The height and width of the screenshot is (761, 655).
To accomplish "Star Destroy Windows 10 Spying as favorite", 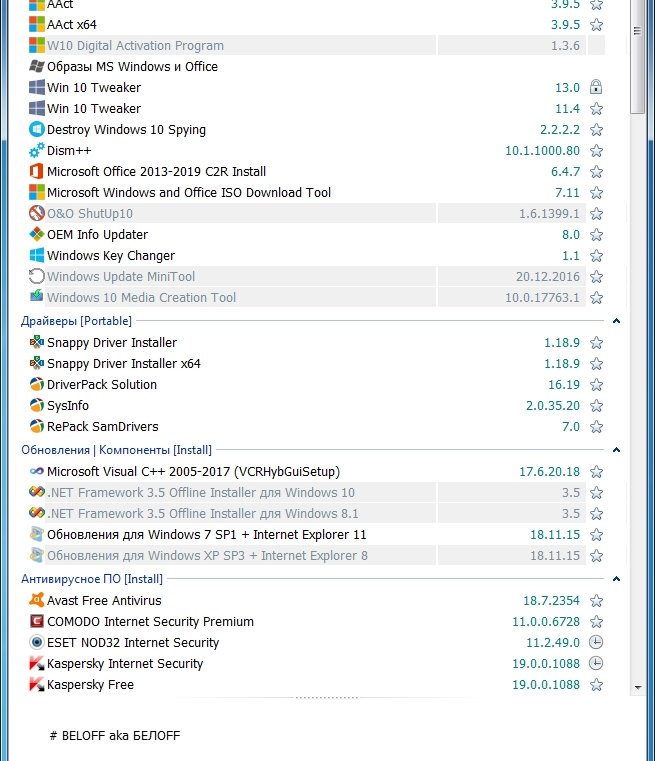I will coord(596,130).
